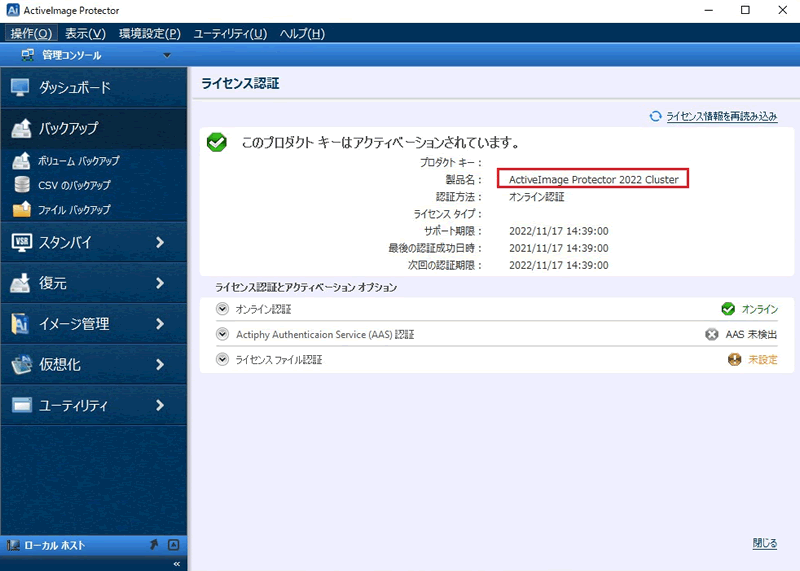This screenshot has height=571, width=800.
Task: Click the ライセンス情報を再読み込み link
Action: click(x=721, y=116)
